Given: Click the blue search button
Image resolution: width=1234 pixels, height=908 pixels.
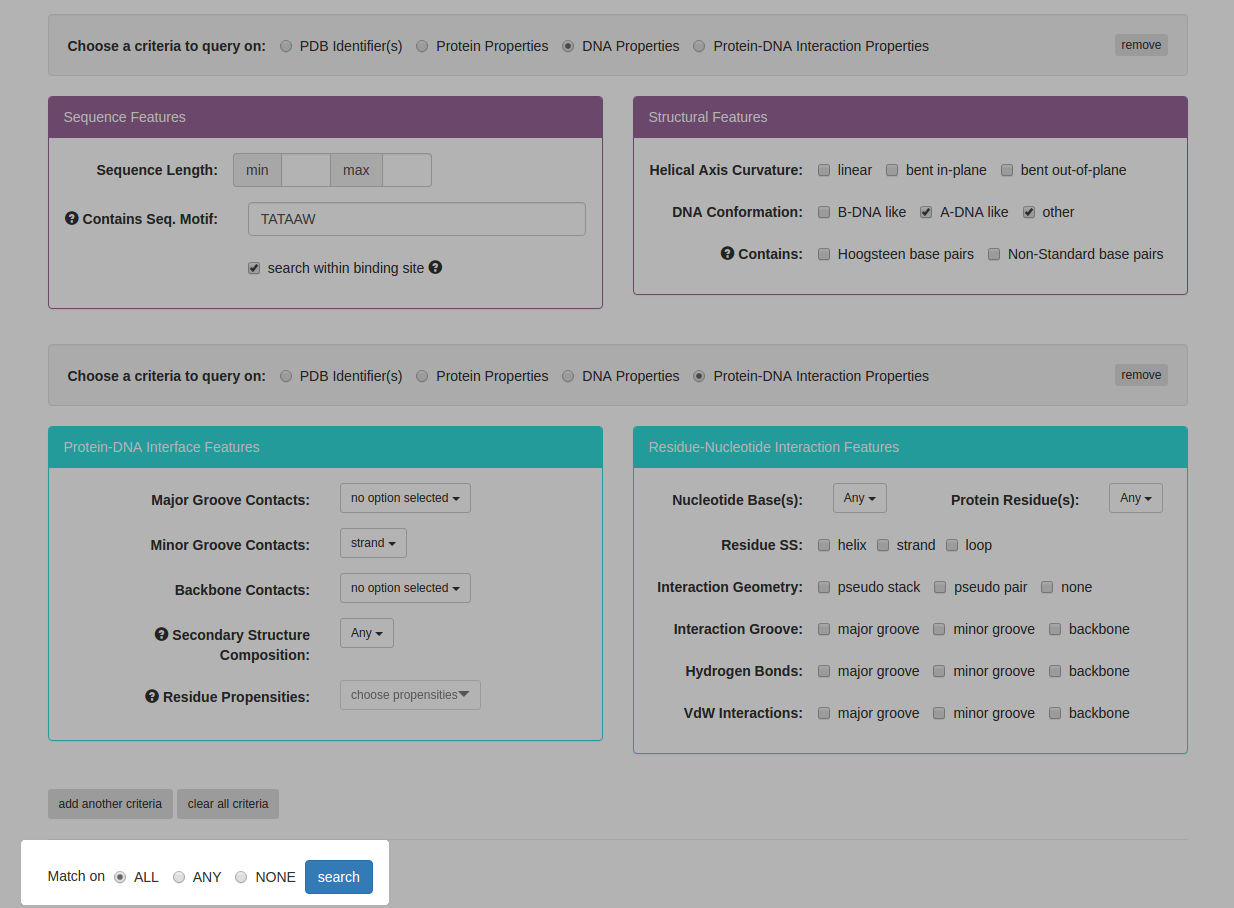Looking at the screenshot, I should point(339,877).
